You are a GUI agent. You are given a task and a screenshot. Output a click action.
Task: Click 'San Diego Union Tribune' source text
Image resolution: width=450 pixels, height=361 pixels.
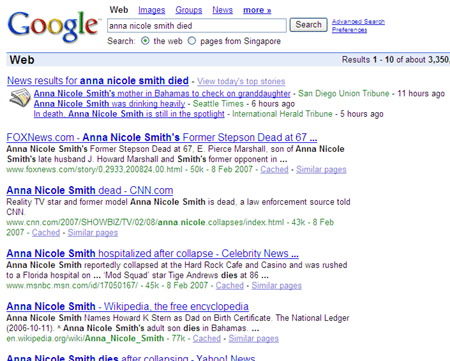coord(344,94)
